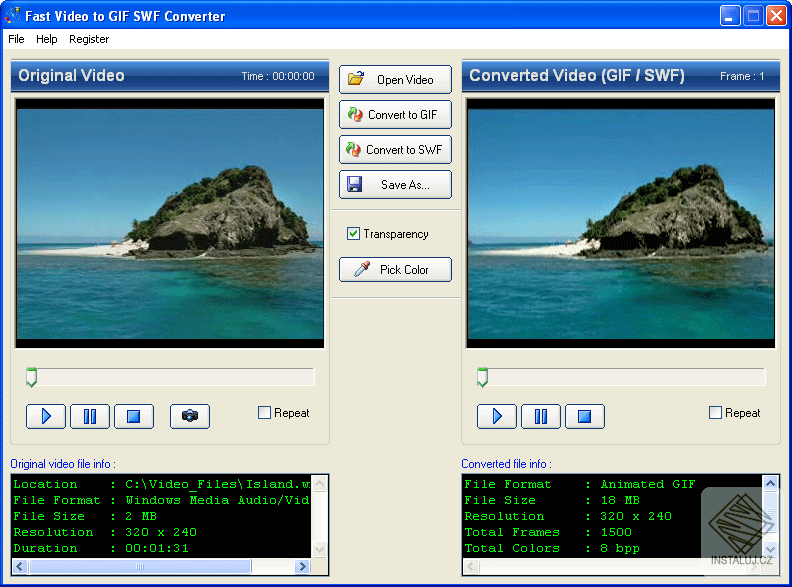Click the Duration 00:01:31 row
This screenshot has height=587, width=792.
[101, 548]
